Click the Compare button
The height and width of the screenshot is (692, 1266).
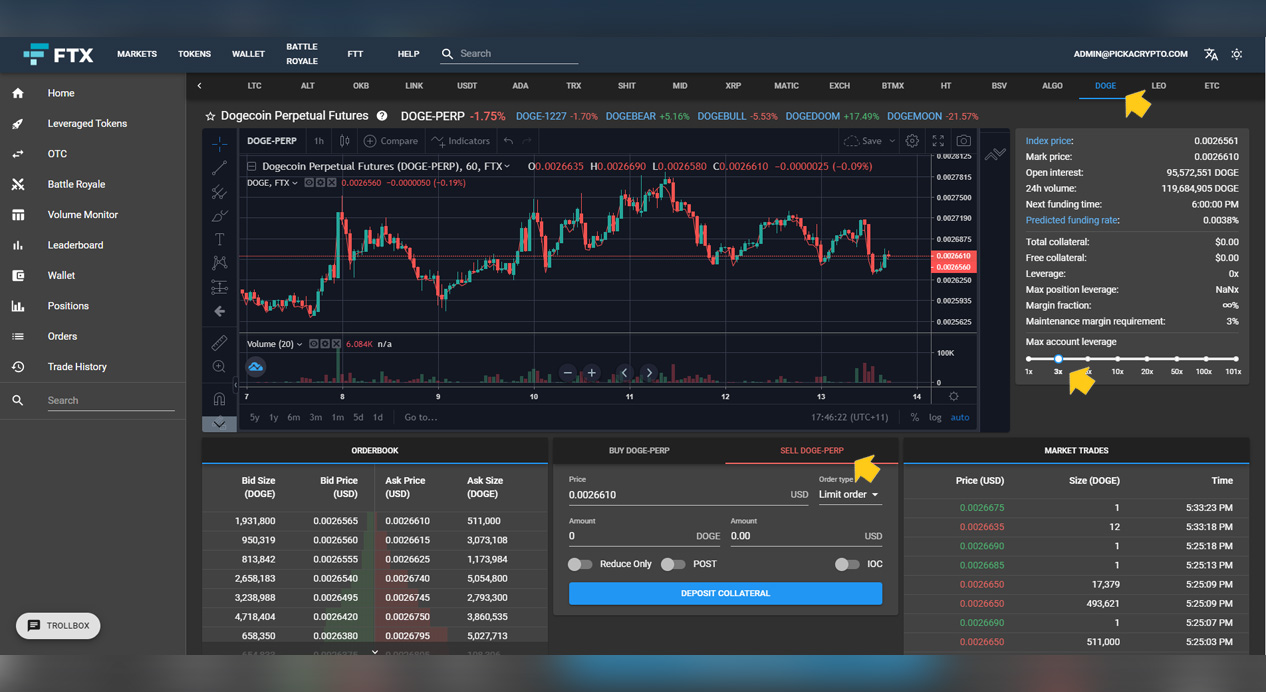click(390, 141)
